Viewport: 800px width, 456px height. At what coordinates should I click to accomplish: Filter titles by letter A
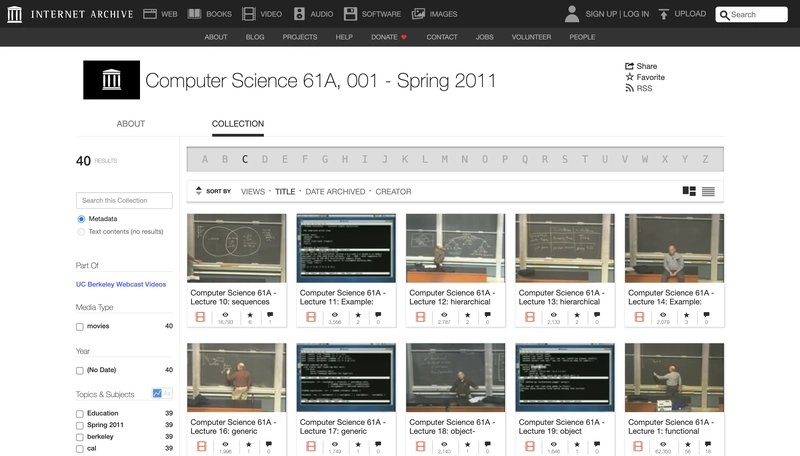205,159
